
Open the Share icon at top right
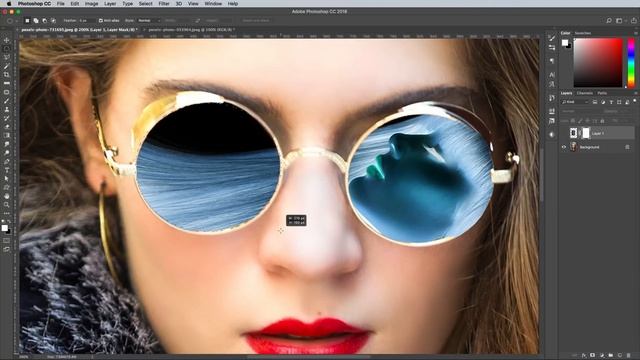point(634,20)
